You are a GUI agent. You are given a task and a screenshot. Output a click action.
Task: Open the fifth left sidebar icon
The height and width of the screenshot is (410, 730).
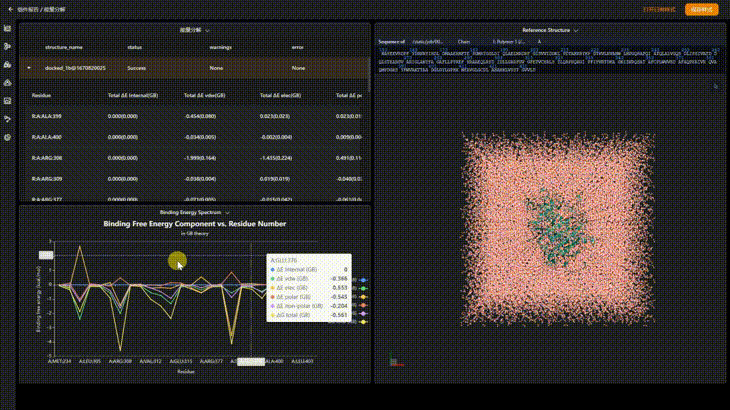(7, 101)
